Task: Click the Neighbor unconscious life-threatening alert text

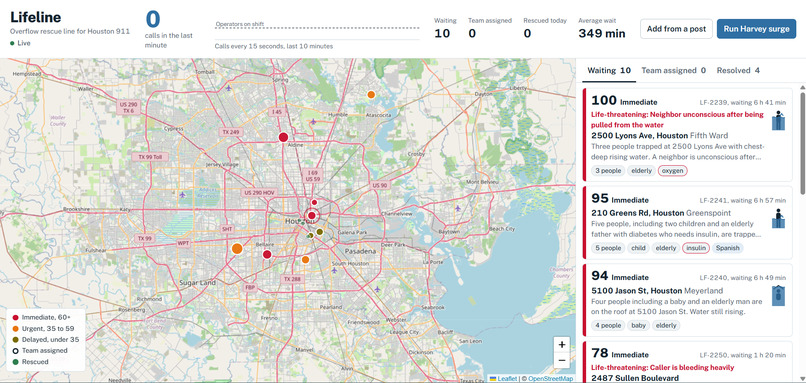Action: 677,119
